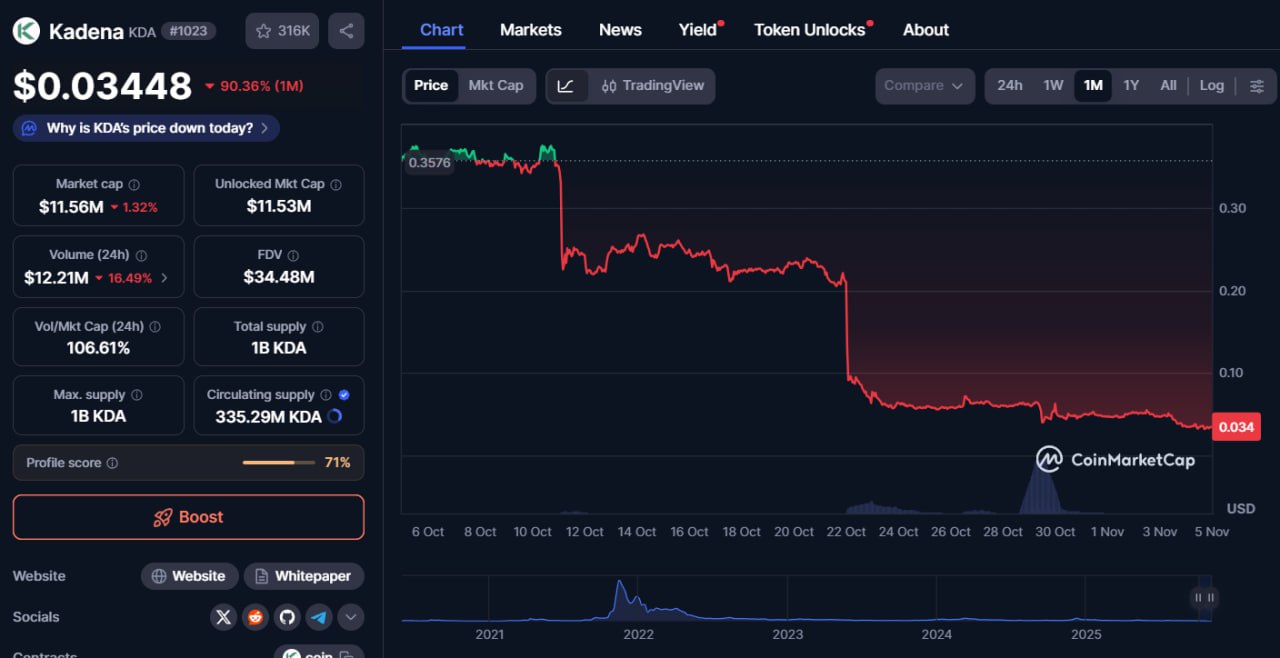This screenshot has height=658, width=1280.
Task: Click the Boost button
Action: point(188,517)
